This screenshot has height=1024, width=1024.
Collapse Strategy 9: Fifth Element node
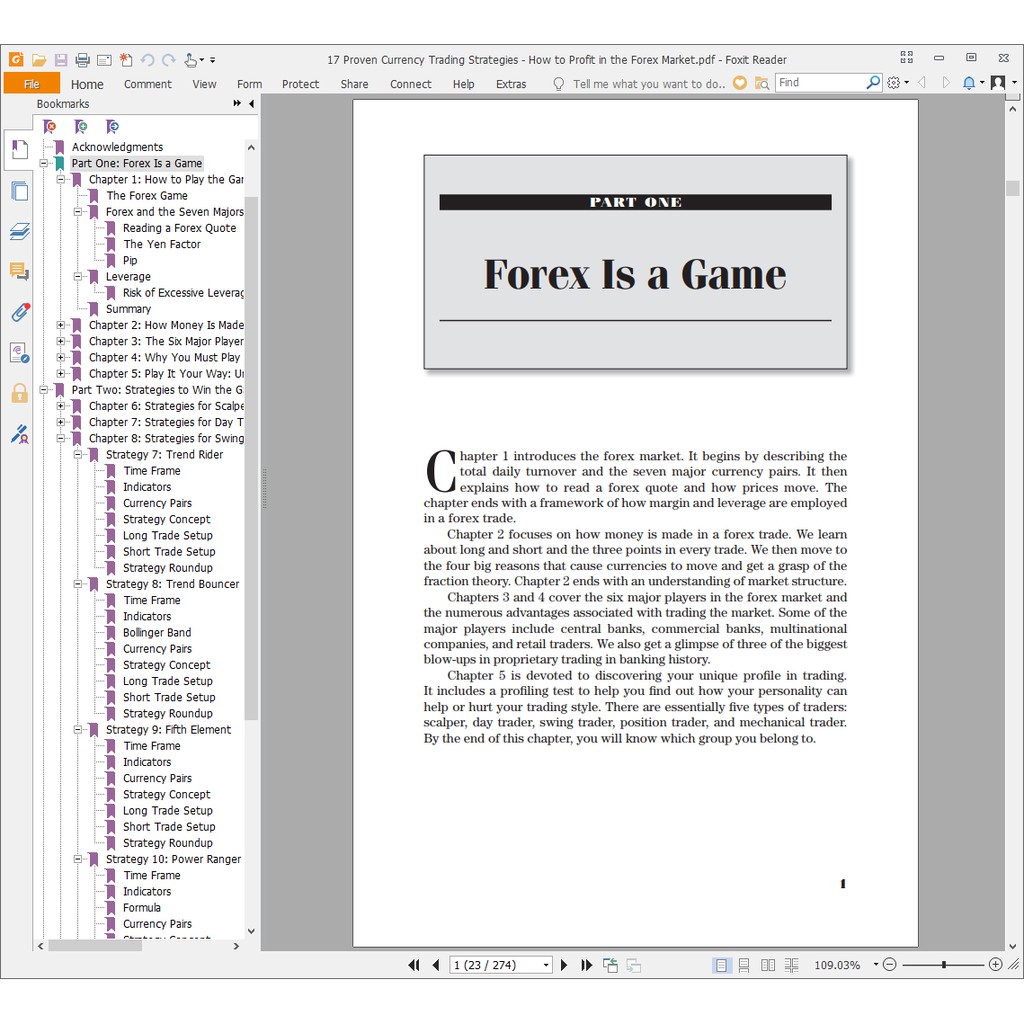click(78, 729)
